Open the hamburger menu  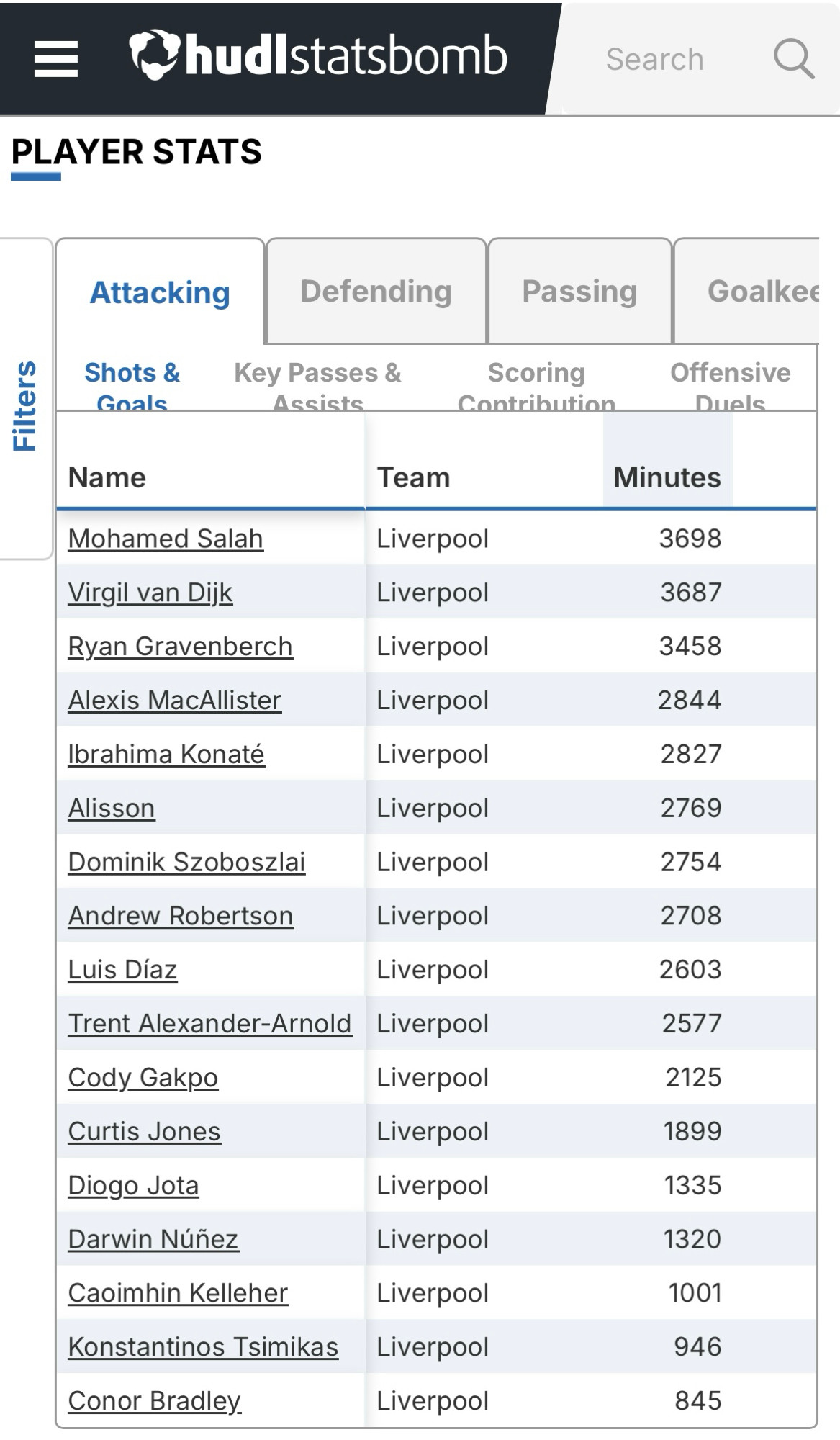tap(56, 58)
